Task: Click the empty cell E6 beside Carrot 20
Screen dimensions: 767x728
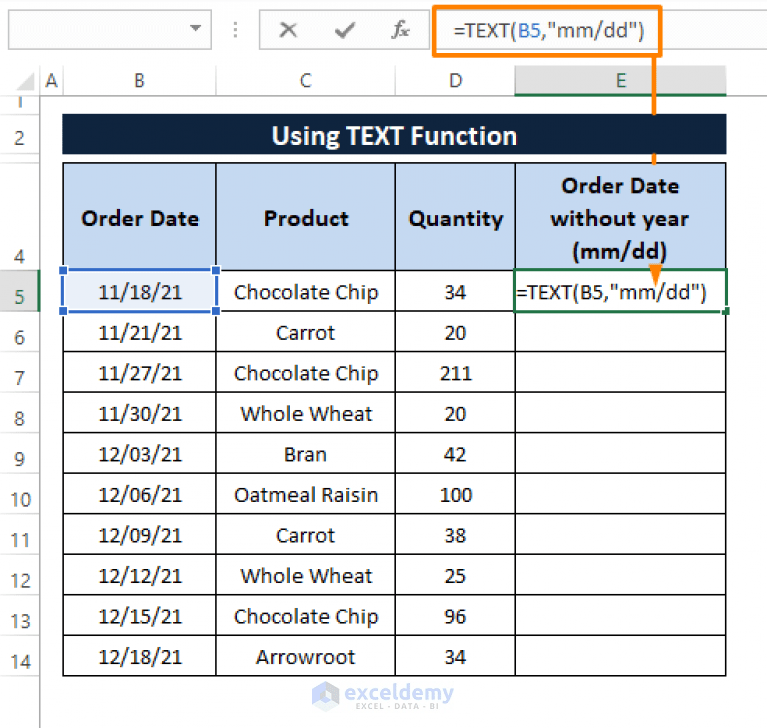Action: point(620,332)
